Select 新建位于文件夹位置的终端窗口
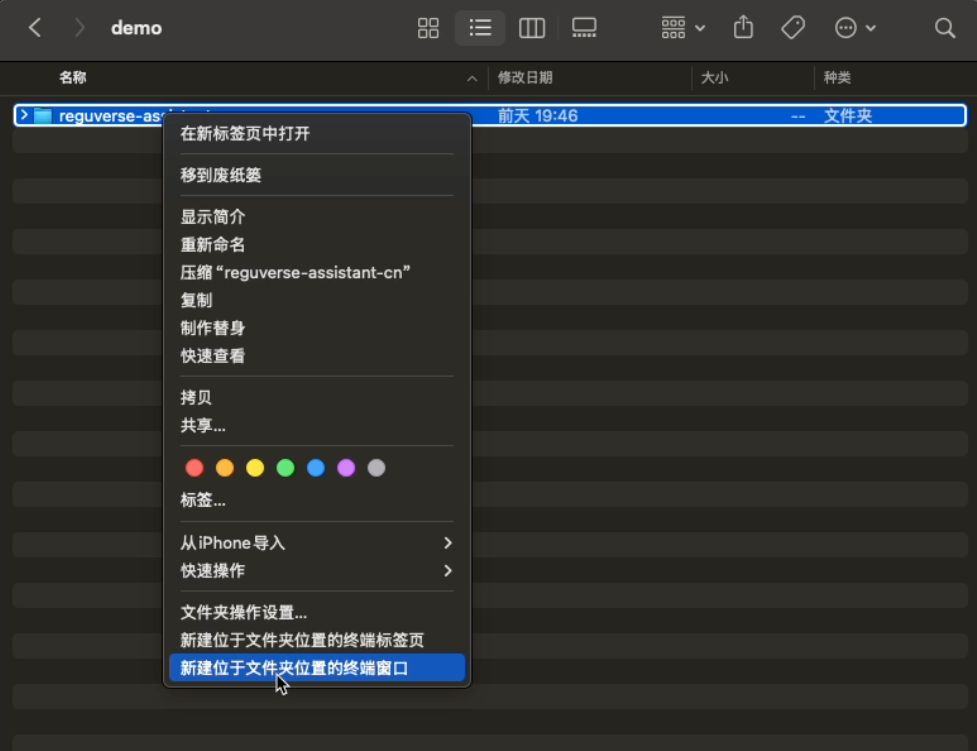 click(317, 668)
